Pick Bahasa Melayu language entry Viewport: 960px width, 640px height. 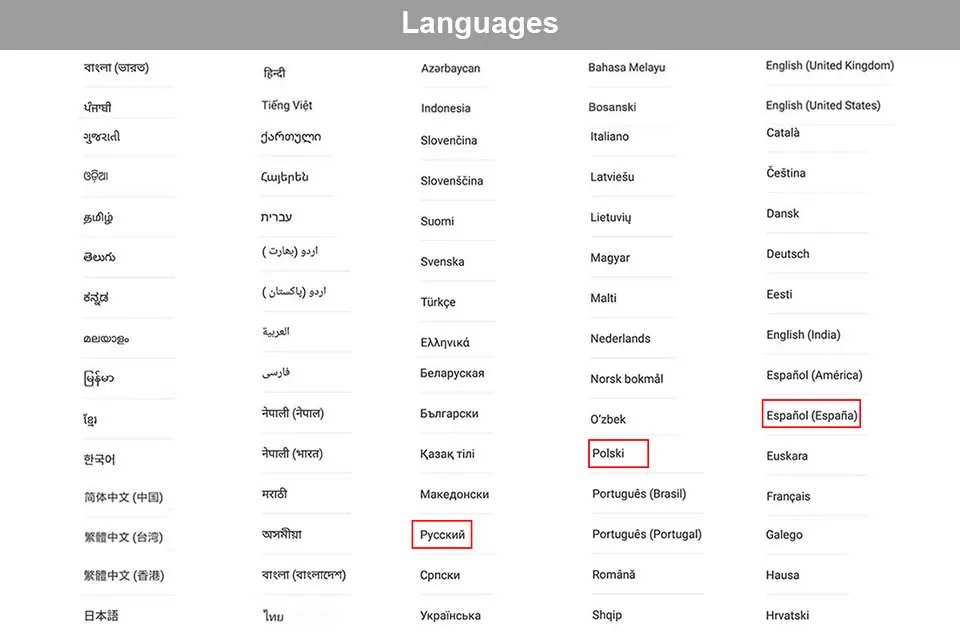coord(626,68)
